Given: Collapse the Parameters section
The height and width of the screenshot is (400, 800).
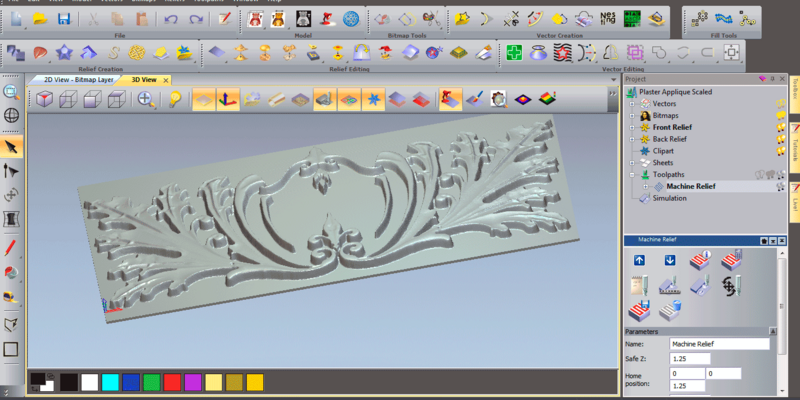Looking at the screenshot, I should point(770,331).
